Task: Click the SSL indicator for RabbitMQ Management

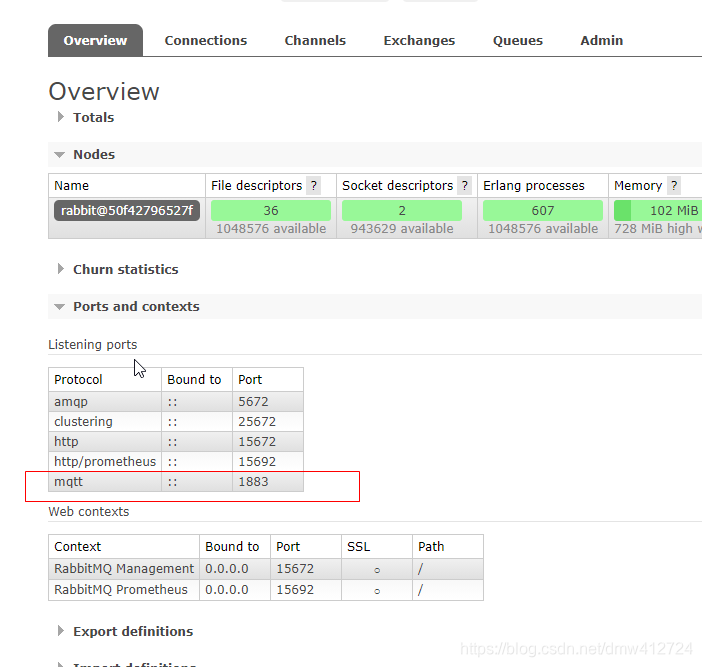Action: tap(377, 570)
